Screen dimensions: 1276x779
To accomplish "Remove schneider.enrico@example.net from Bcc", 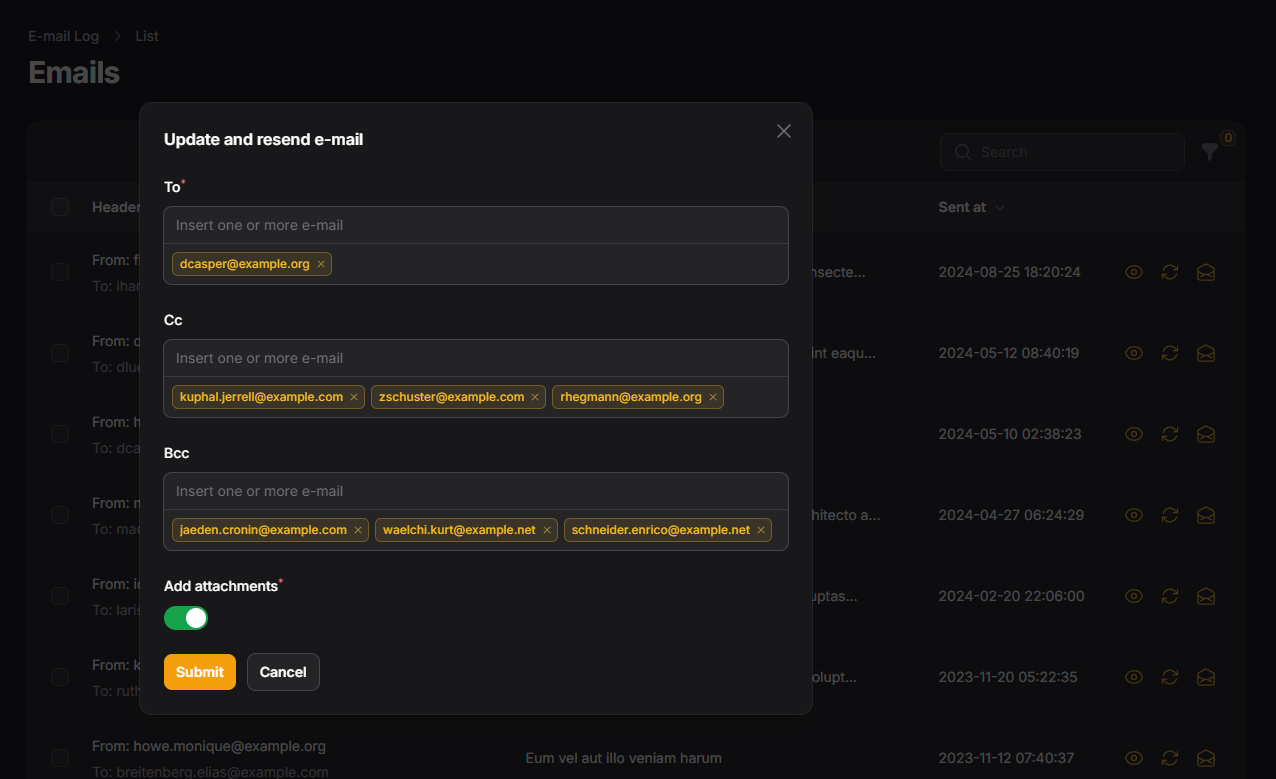I will (761, 530).
